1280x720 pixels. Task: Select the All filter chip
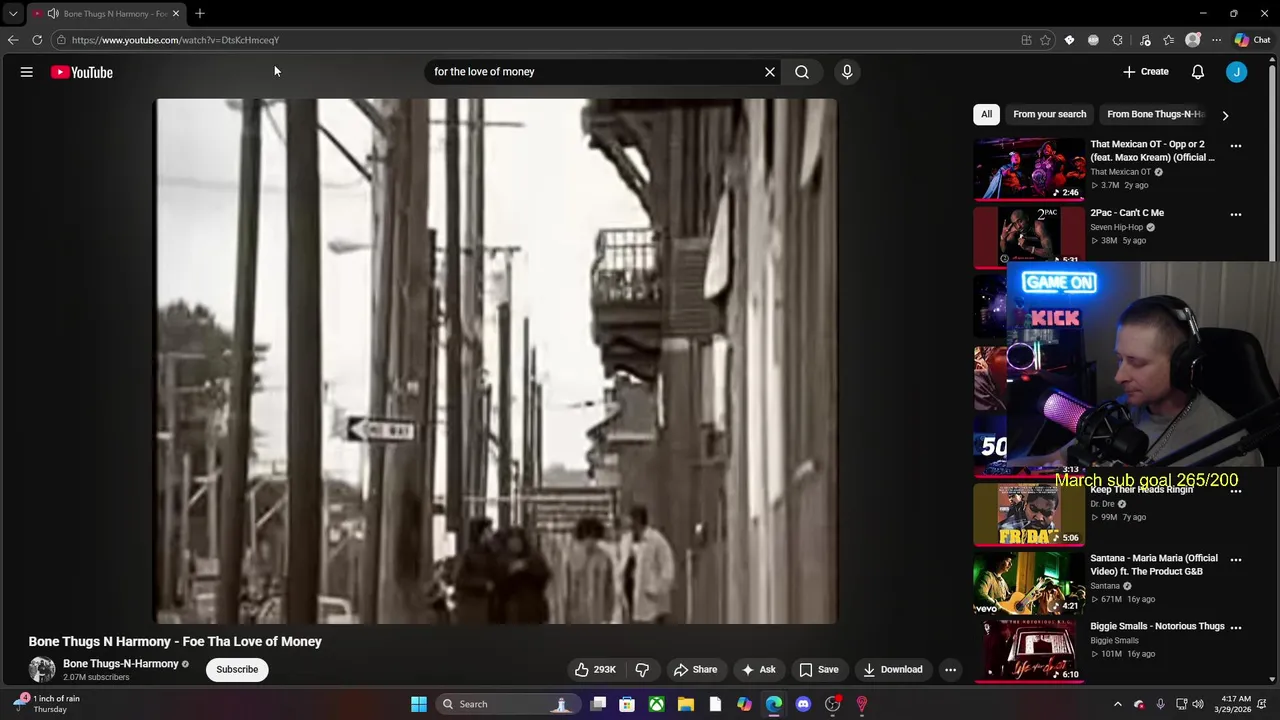(x=986, y=114)
